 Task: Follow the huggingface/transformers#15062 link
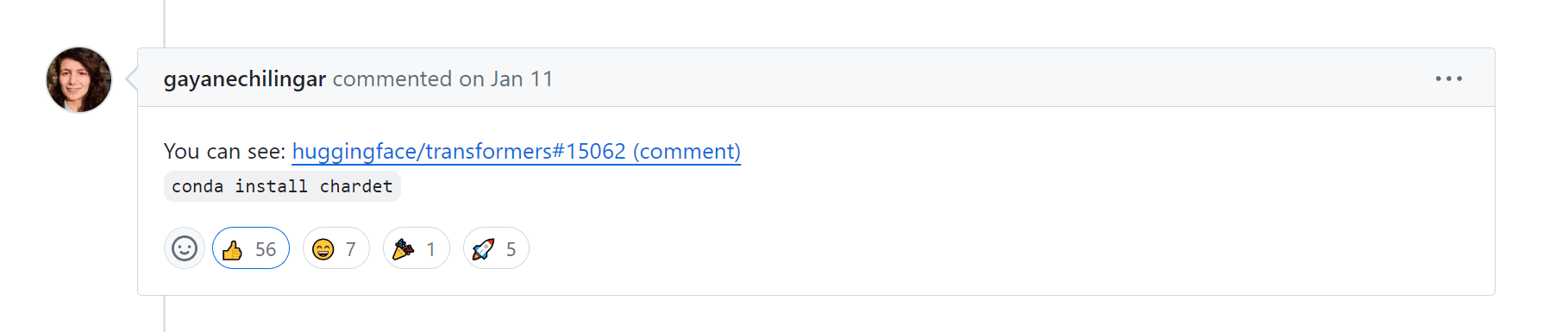coord(459,152)
